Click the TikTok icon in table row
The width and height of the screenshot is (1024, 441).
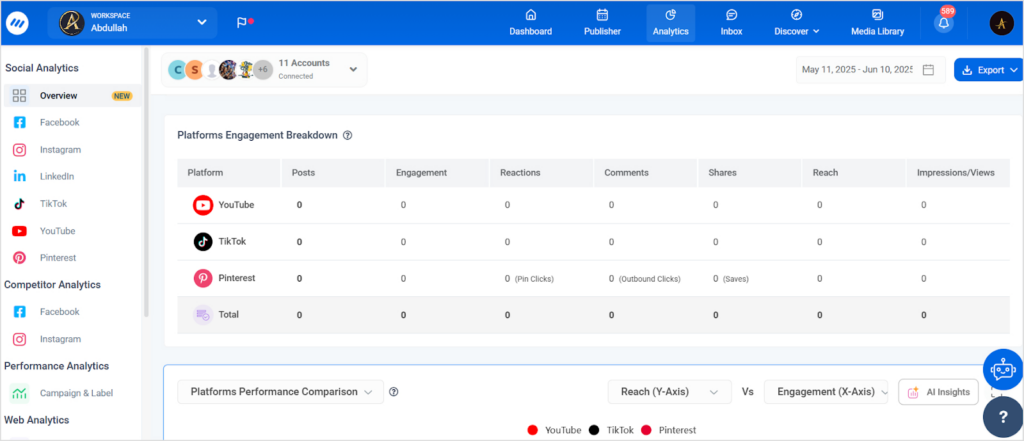point(203,241)
